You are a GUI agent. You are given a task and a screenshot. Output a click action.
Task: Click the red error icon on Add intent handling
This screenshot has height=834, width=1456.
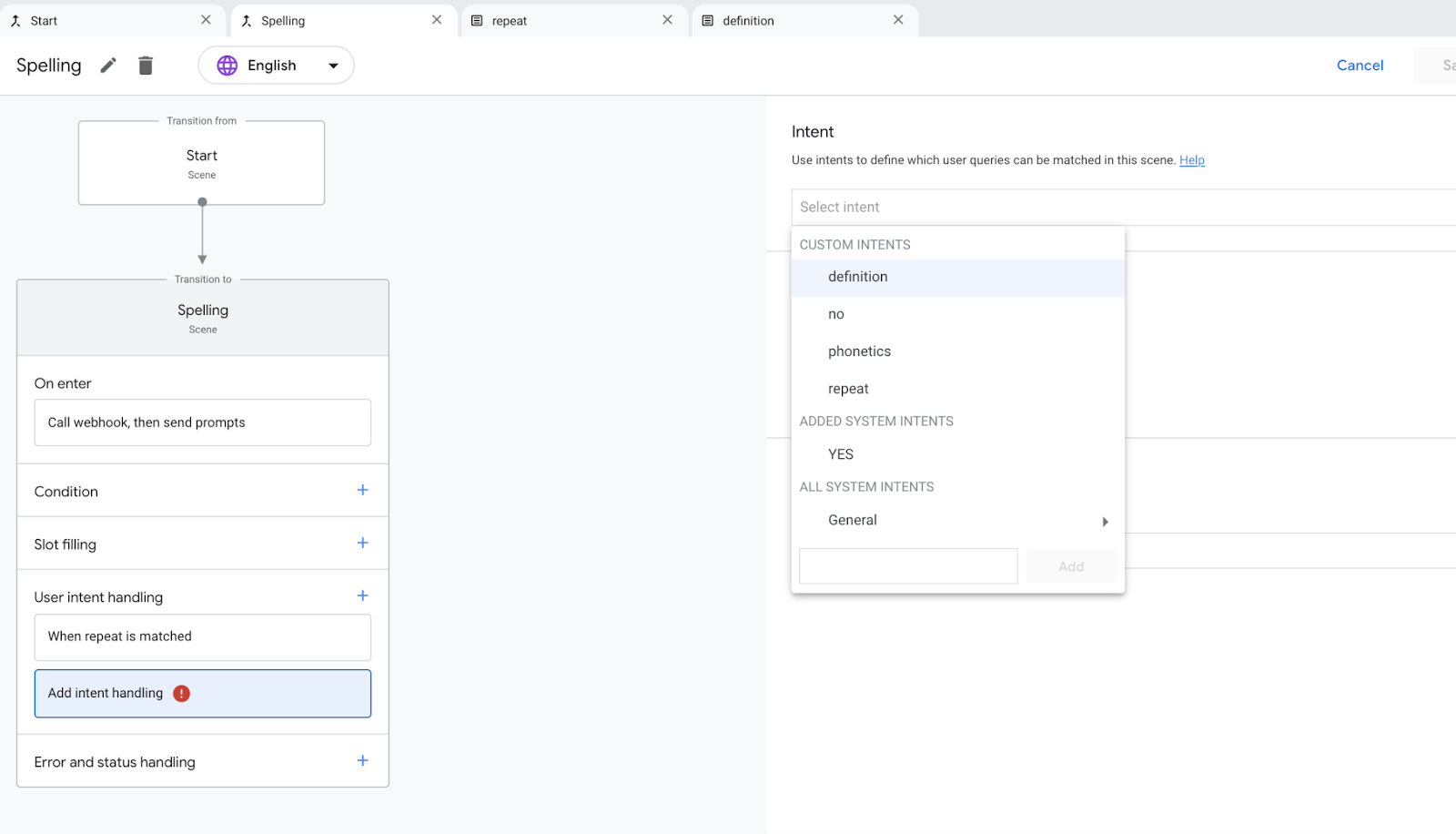(x=182, y=694)
